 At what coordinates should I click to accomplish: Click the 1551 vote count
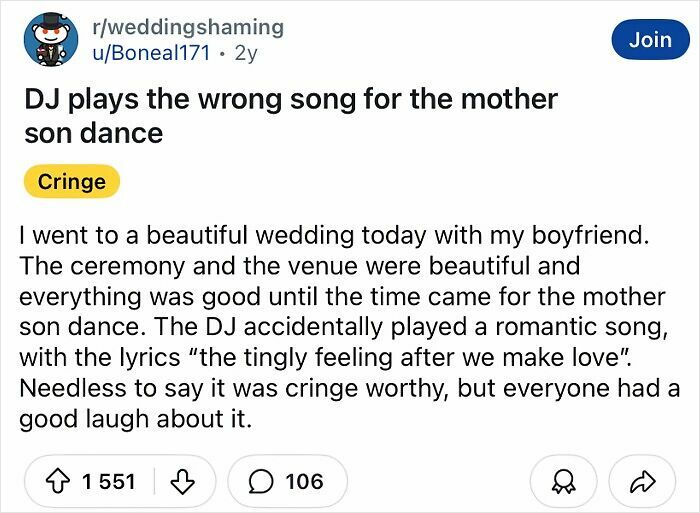108,481
